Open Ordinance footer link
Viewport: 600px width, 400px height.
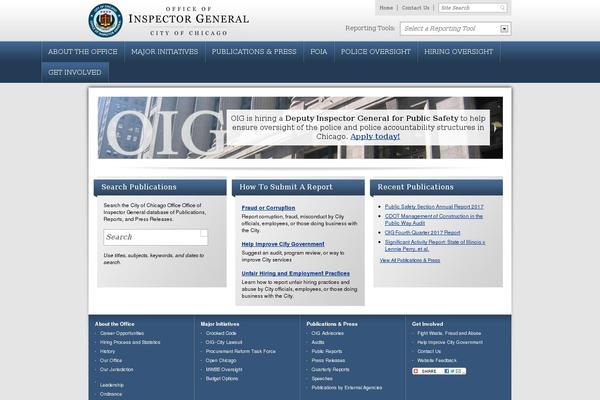tap(111, 394)
